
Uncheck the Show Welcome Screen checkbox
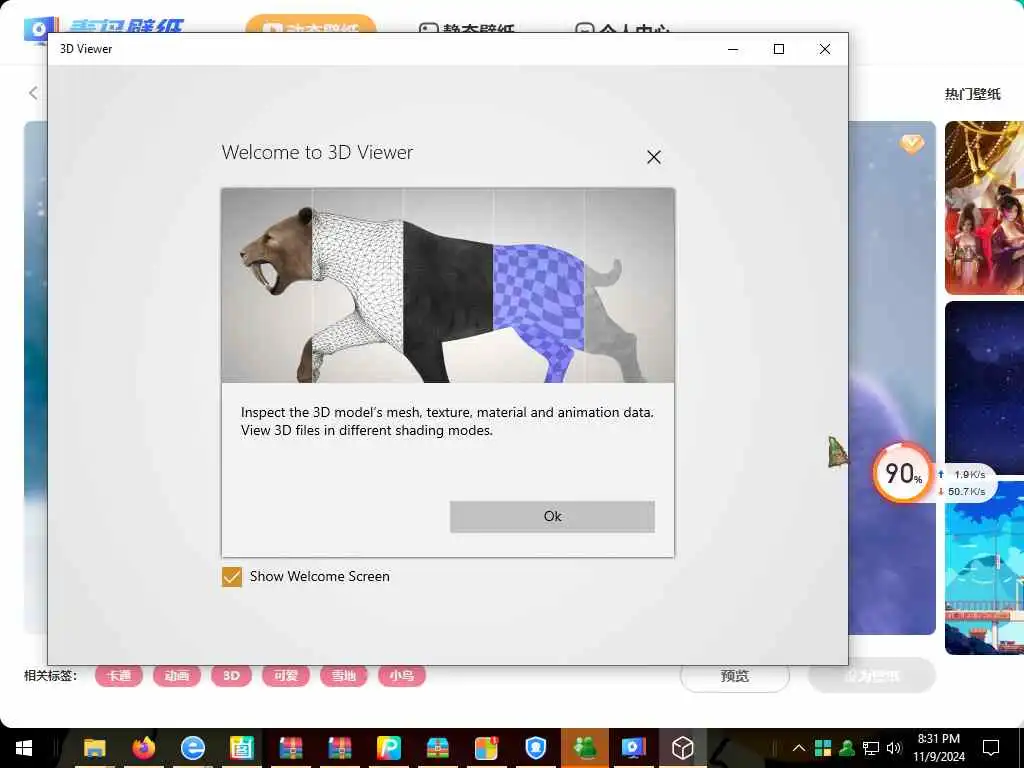pos(232,577)
